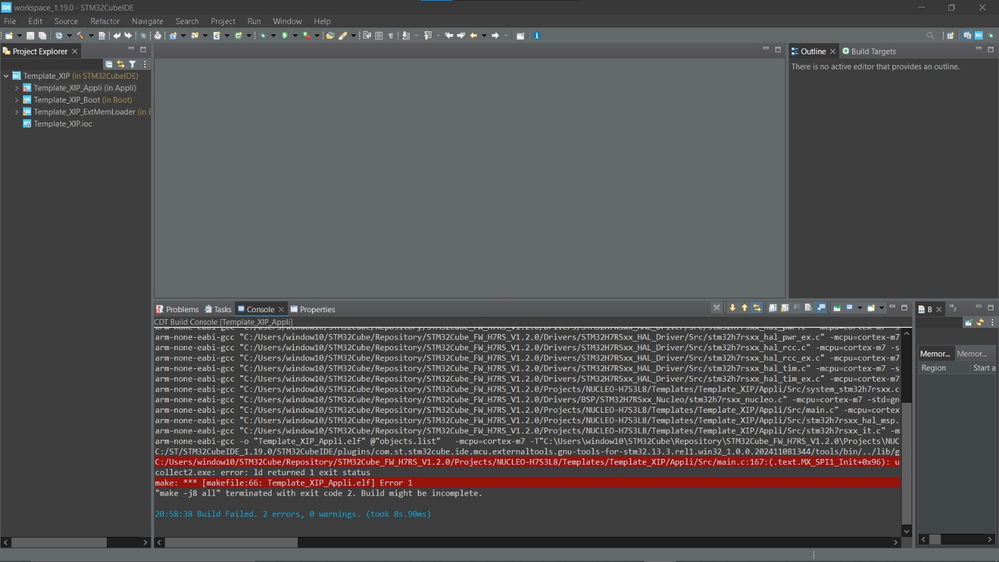This screenshot has height=562, width=999.
Task: Open Project Explorer view menu dots
Action: tap(145, 64)
